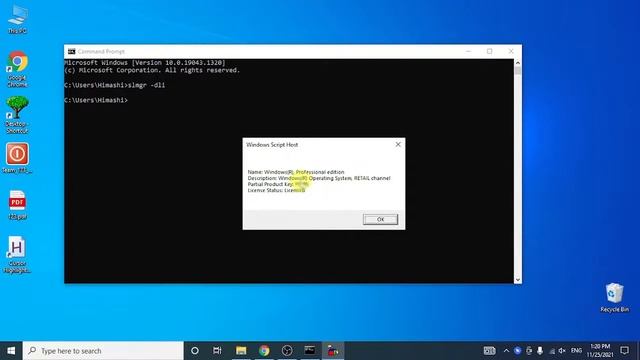Close the Command Prompt window

(x=511, y=51)
